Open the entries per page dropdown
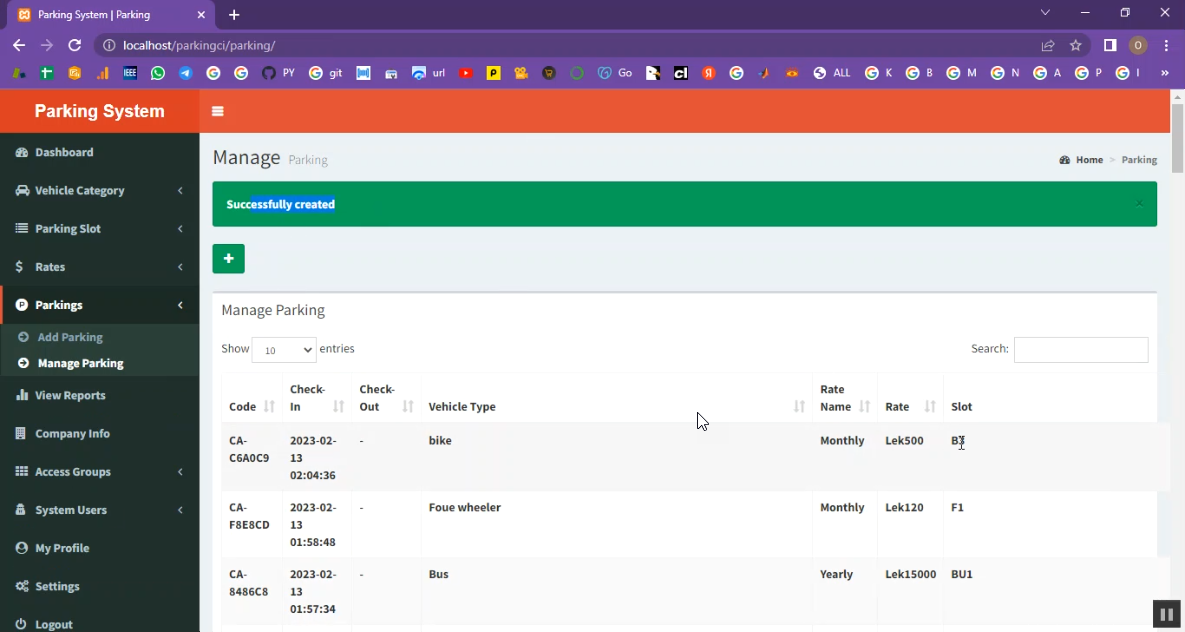 click(284, 350)
